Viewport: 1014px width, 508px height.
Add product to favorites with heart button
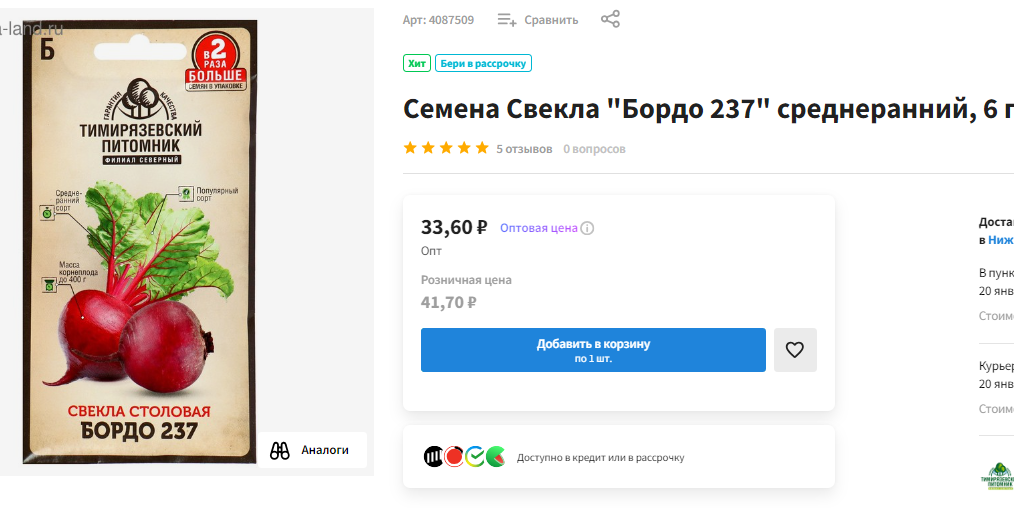pos(795,350)
